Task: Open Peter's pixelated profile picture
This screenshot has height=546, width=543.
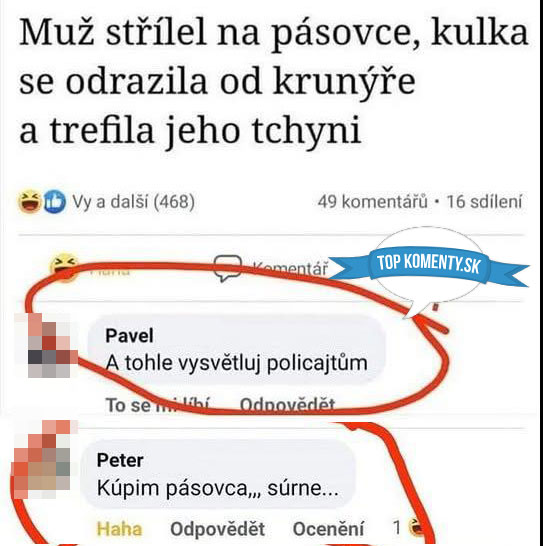Action: [x=42, y=459]
